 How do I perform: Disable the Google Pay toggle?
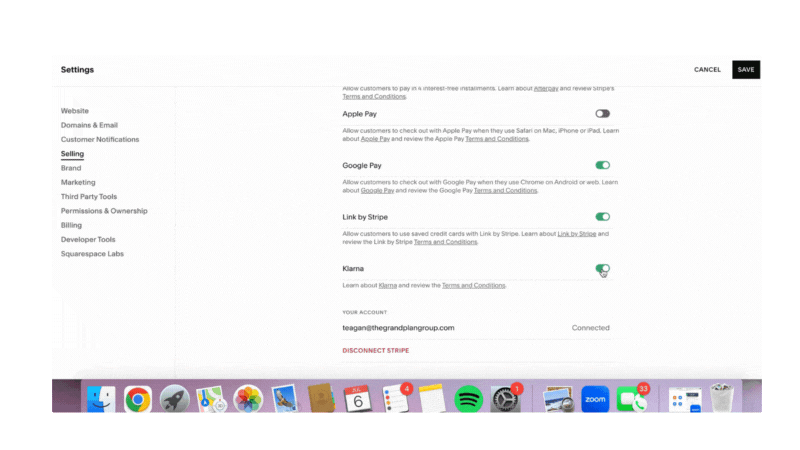coord(603,165)
